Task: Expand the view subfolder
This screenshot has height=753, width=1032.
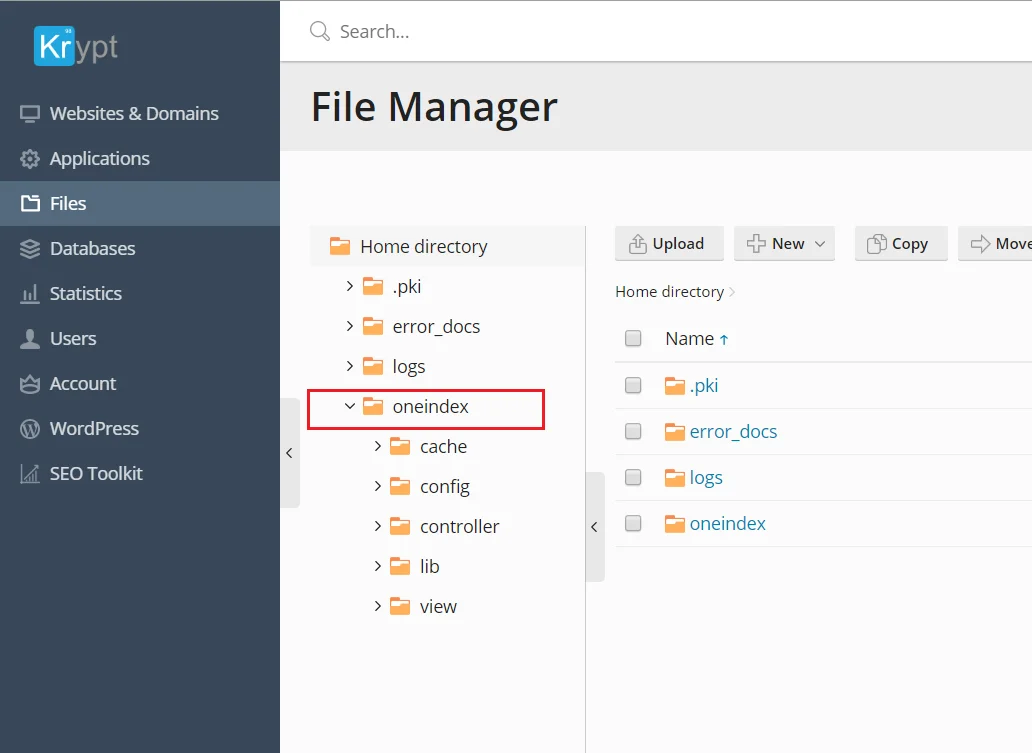Action: 378,606
